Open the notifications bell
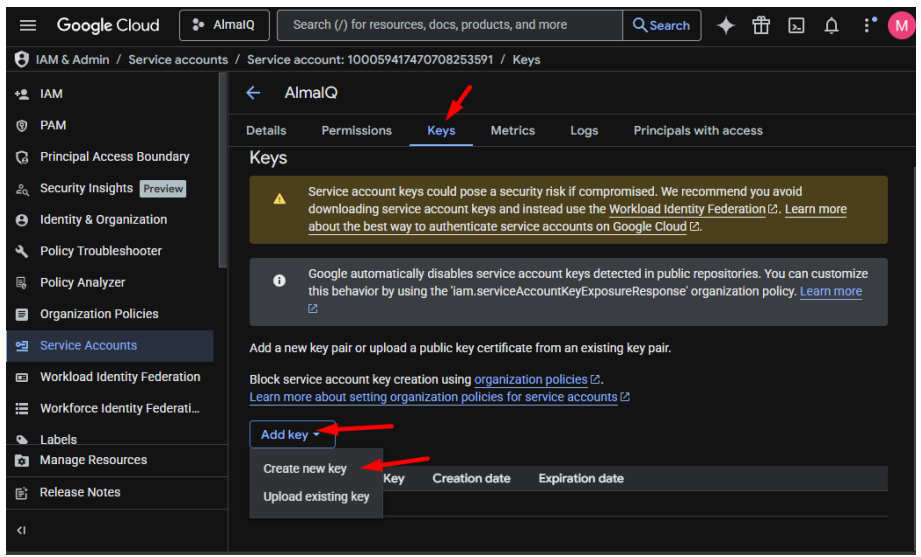 click(x=831, y=25)
